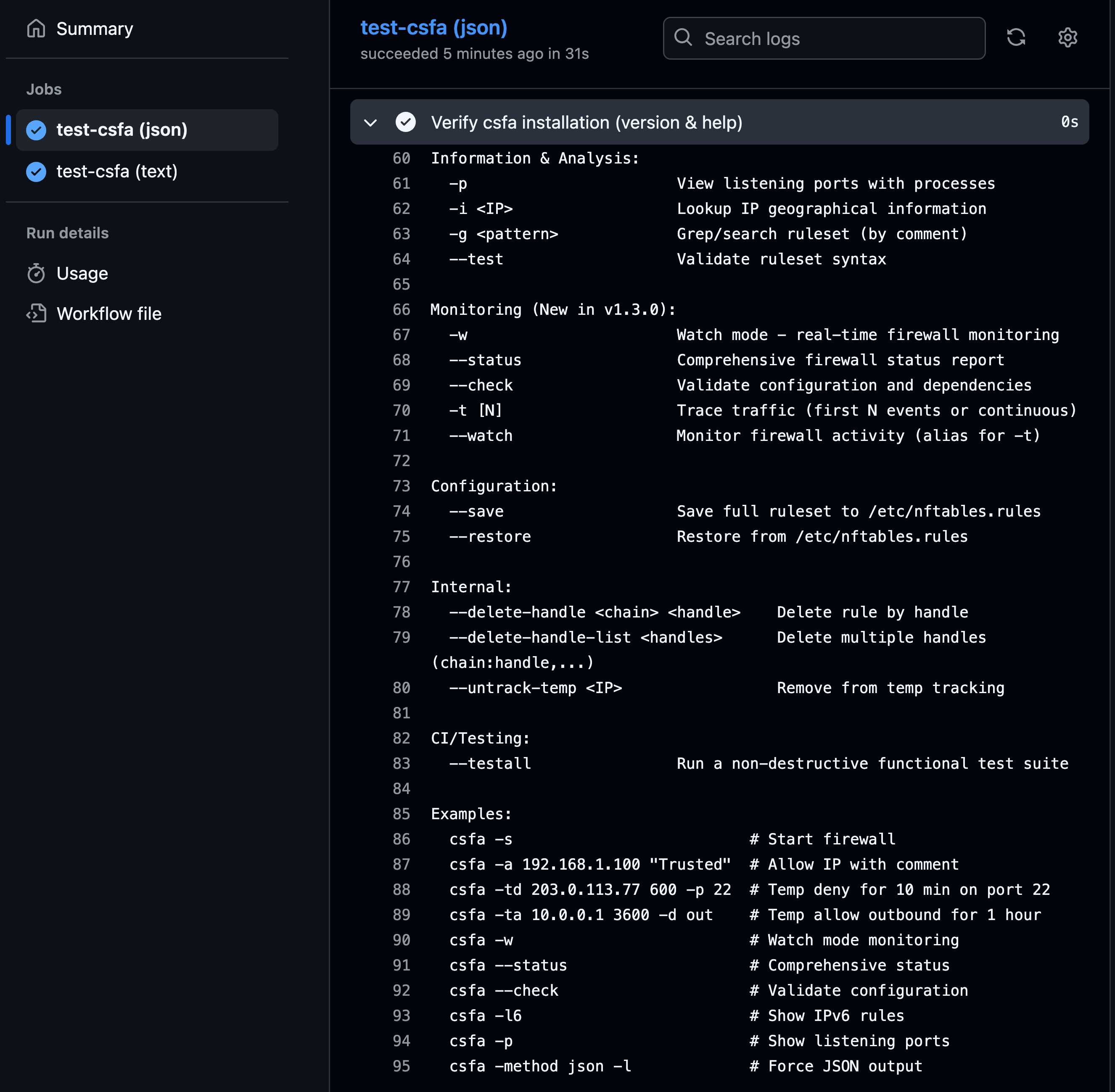Open the Usage run details
This screenshot has height=1092, width=1115.
pos(82,274)
